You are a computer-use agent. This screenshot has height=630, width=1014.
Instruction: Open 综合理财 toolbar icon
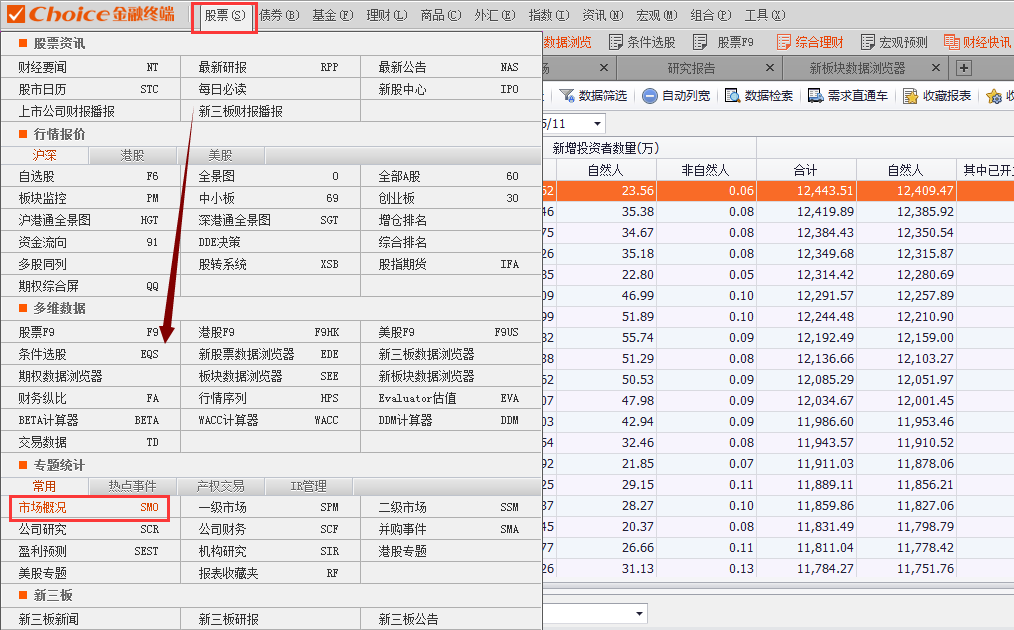784,42
